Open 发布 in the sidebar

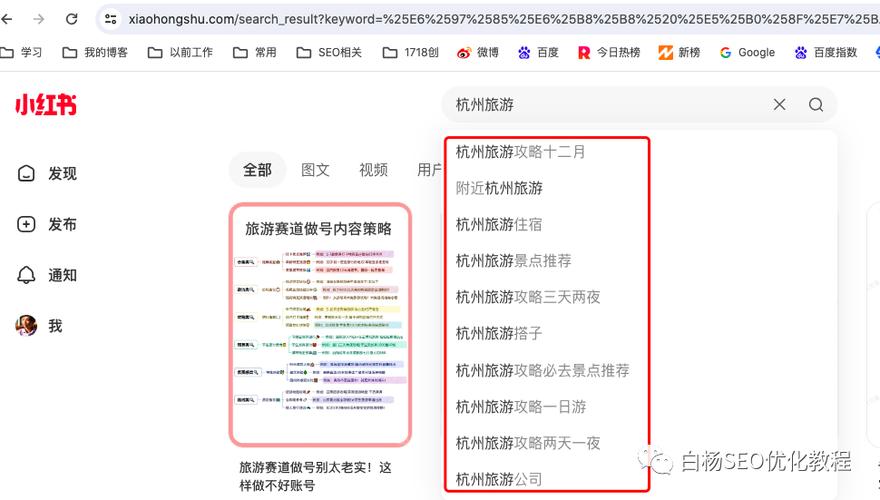[47, 224]
